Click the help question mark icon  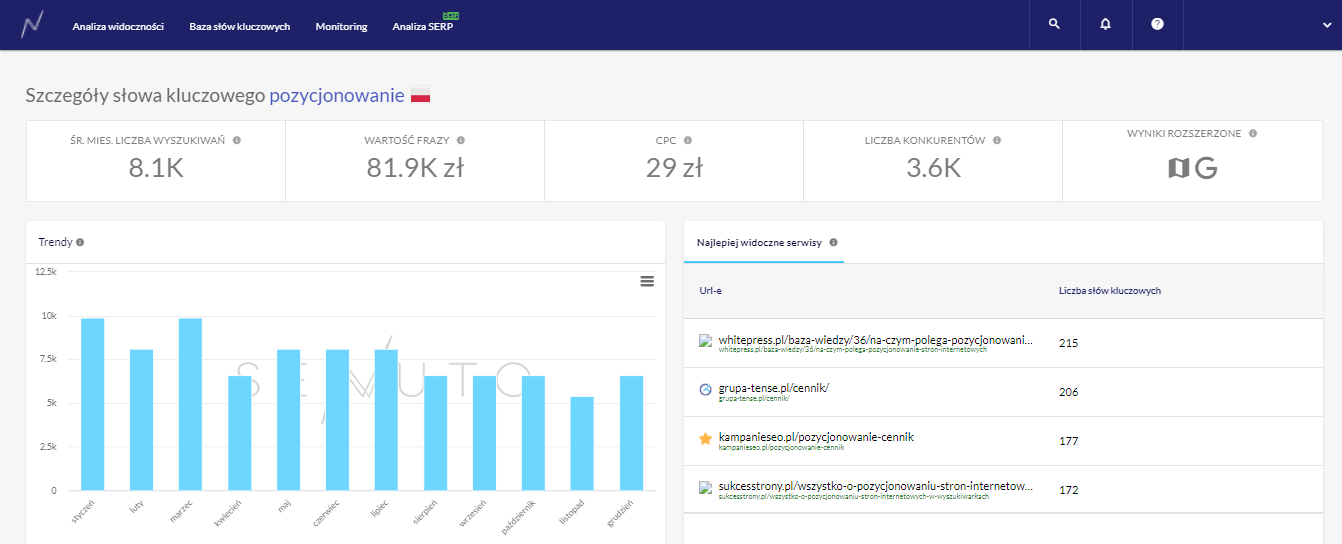pyautogui.click(x=1157, y=25)
